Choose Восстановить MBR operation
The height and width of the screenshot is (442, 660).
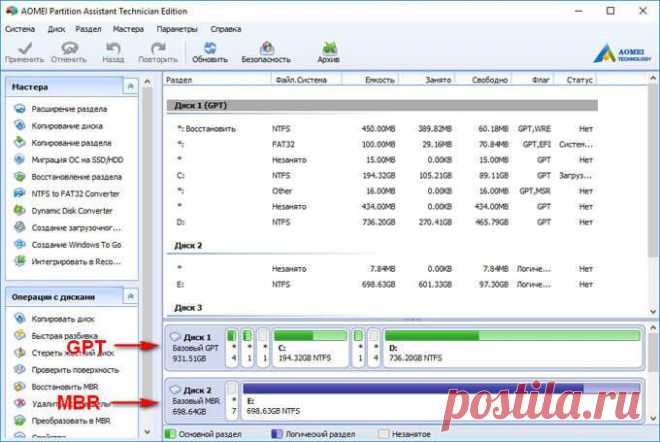click(65, 387)
